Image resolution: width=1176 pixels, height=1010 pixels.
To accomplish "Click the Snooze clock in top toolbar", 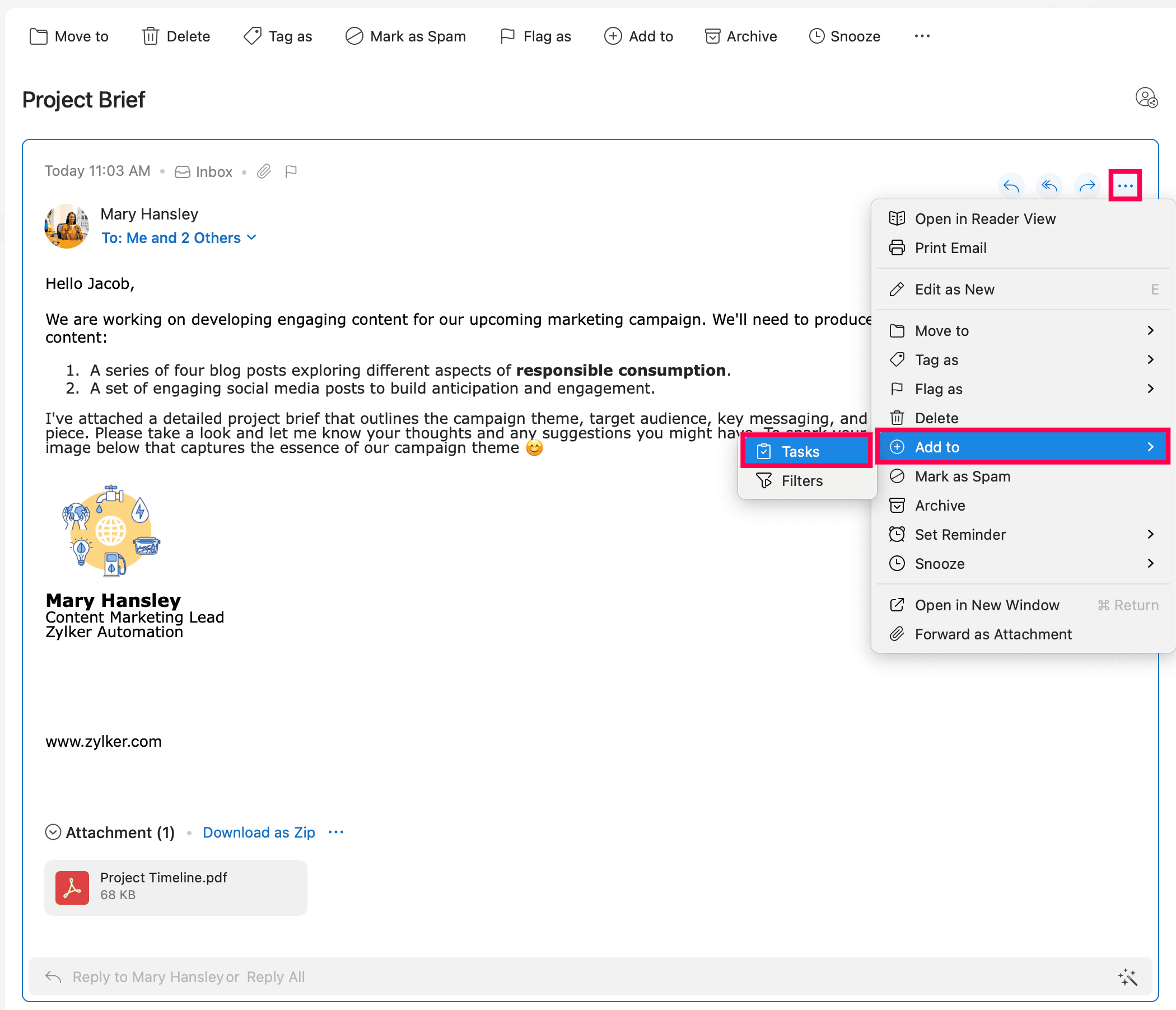I will 816,36.
